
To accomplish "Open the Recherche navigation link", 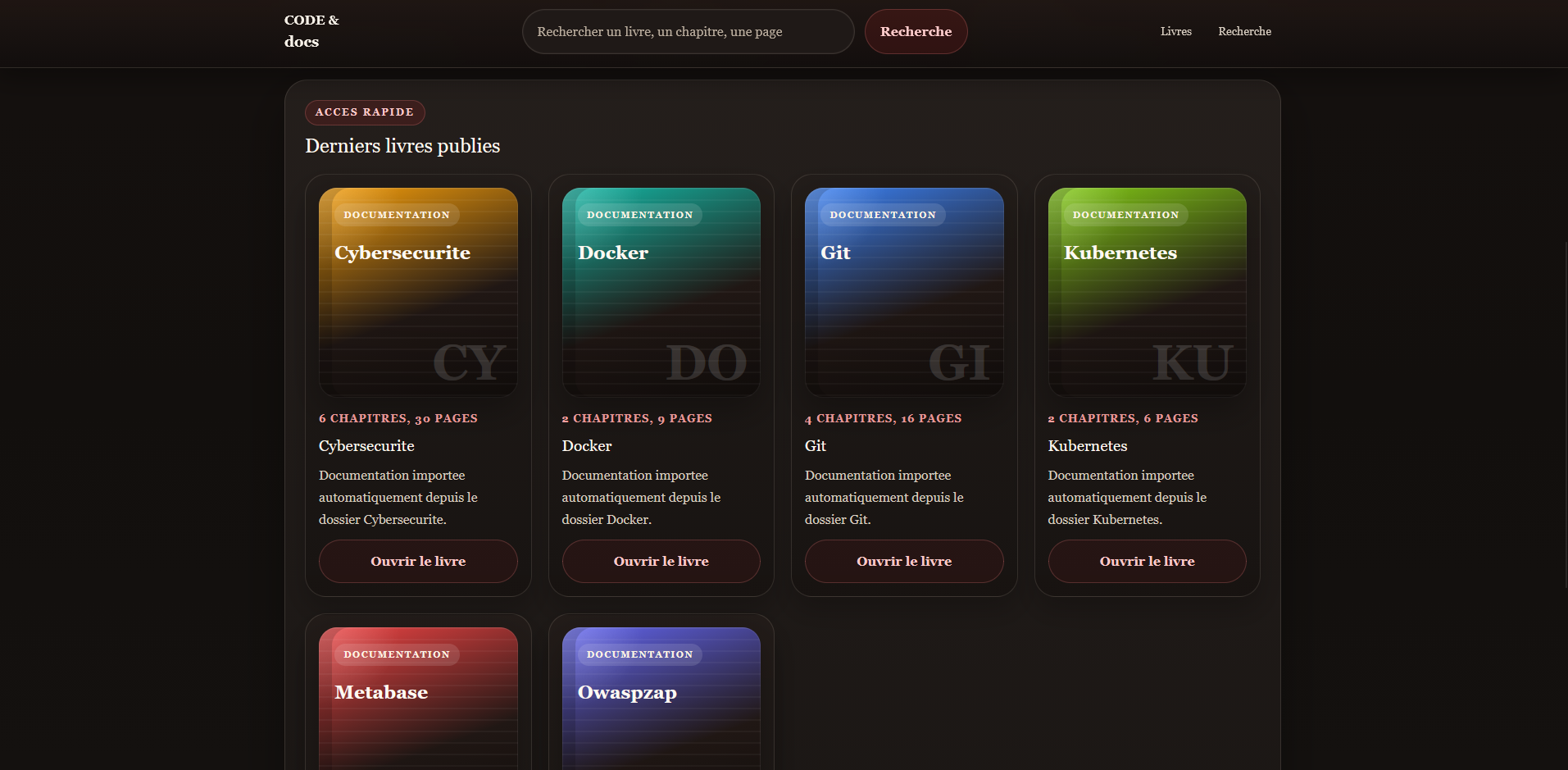I will (1244, 31).
